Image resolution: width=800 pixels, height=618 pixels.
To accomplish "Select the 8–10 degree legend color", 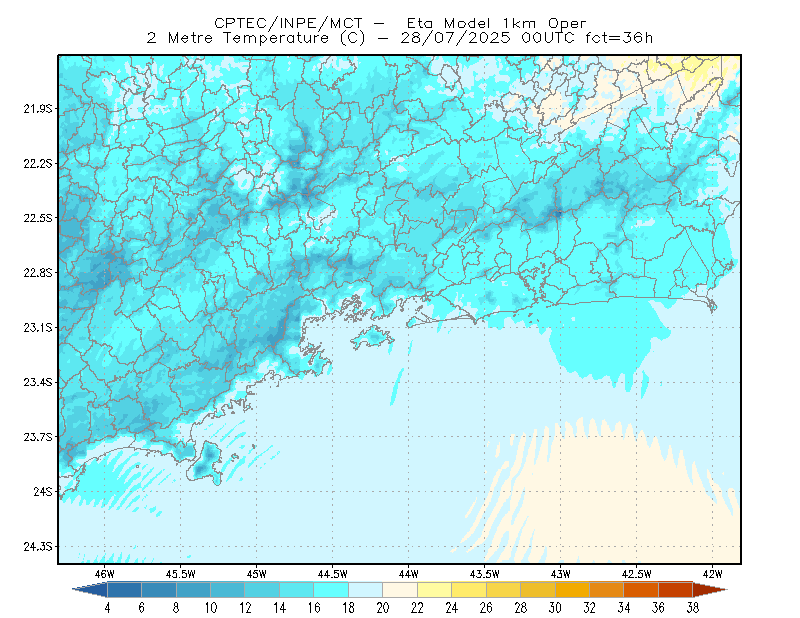I will coord(193,590).
